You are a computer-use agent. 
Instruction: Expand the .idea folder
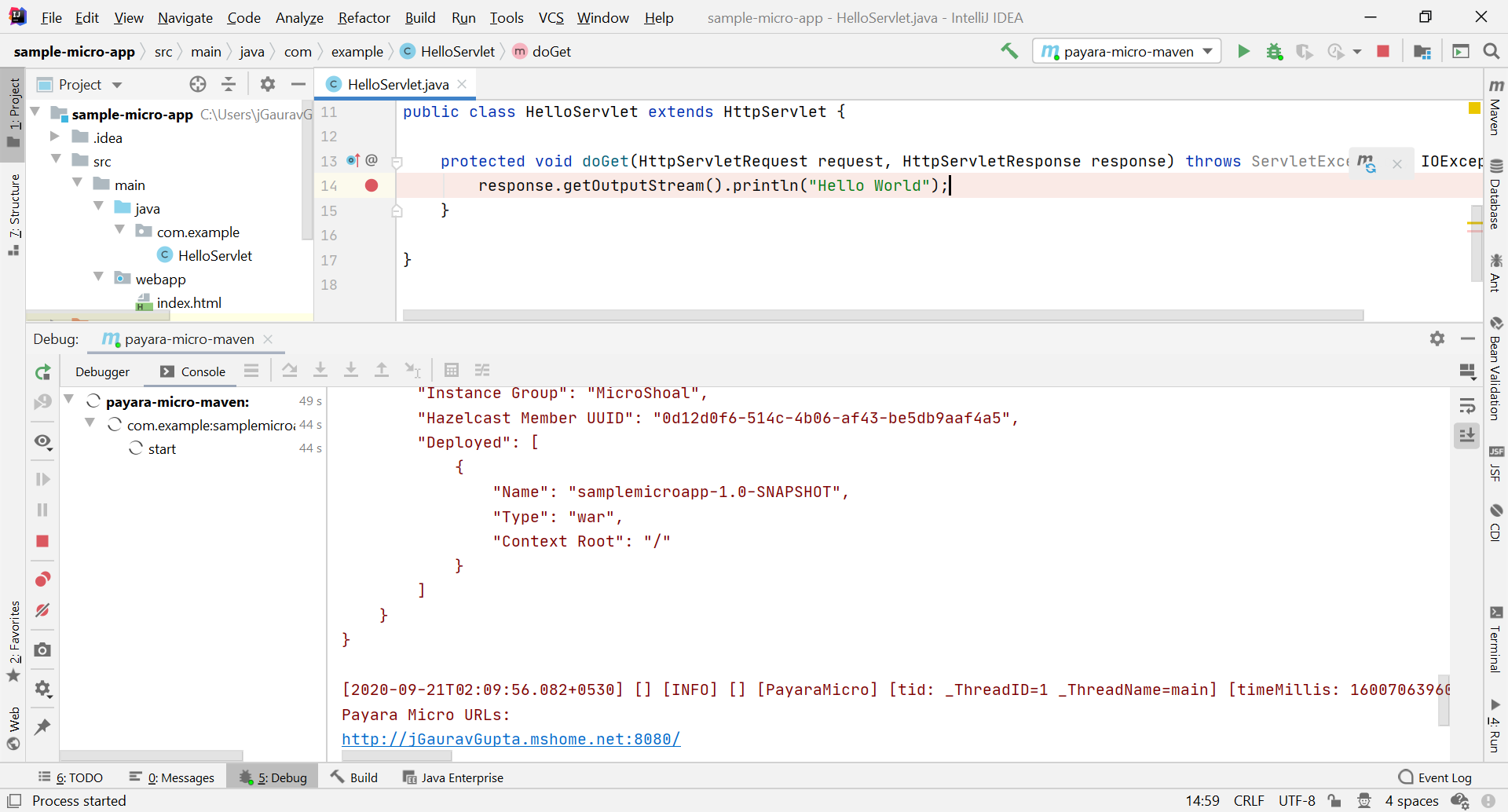click(x=55, y=137)
